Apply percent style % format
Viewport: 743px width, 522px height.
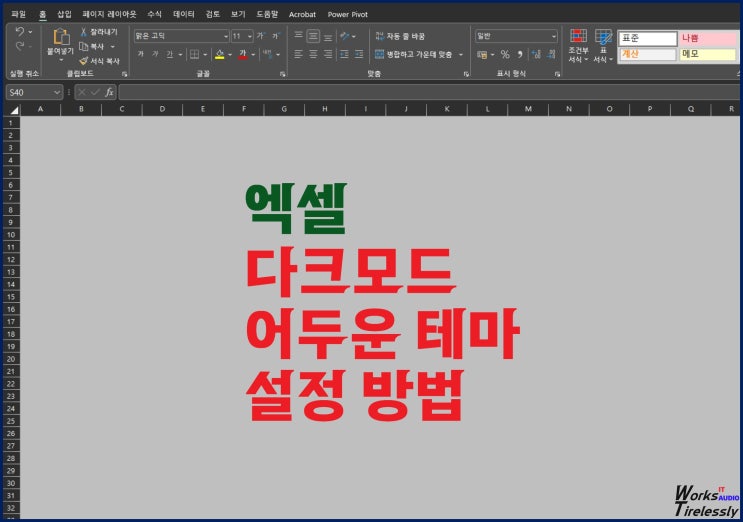(505, 54)
